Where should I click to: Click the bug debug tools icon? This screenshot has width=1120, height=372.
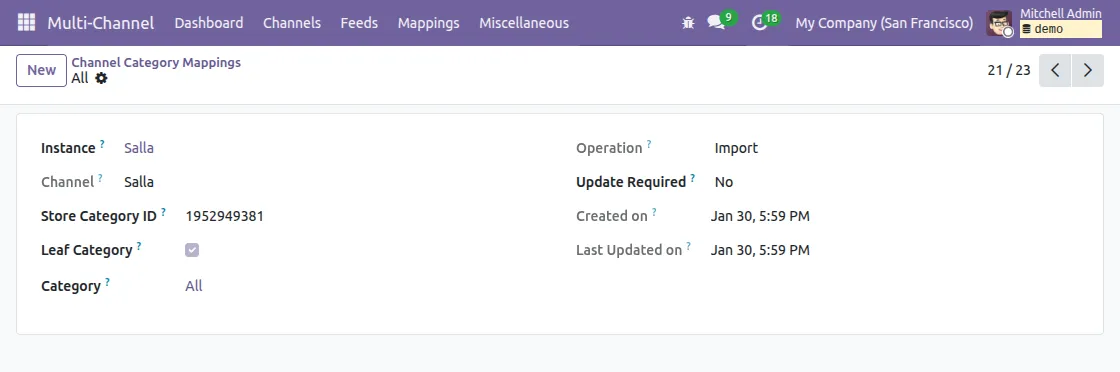(x=688, y=23)
